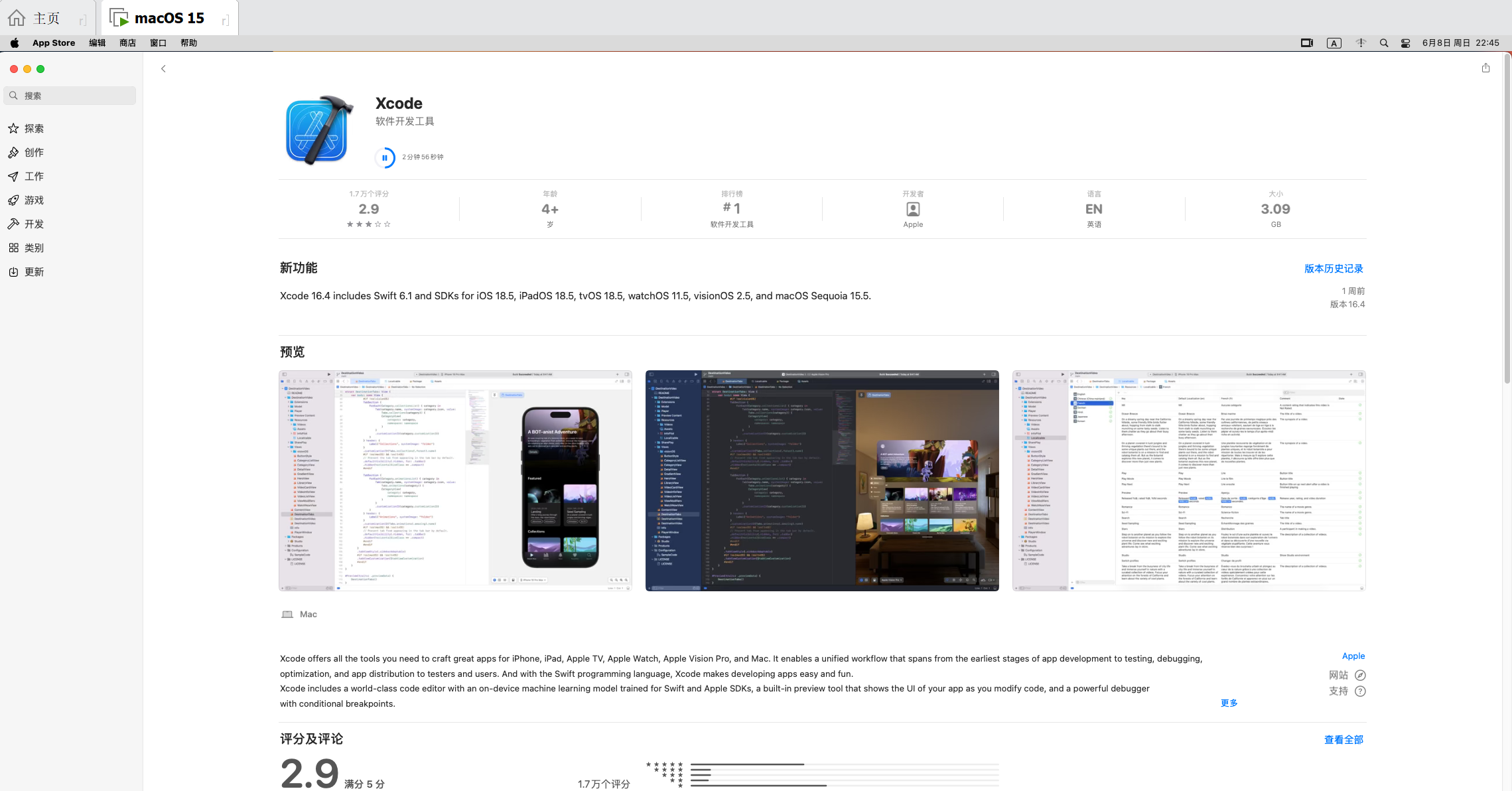The image size is (1512, 791).
Task: Expand the description with 更多
Action: coord(1229,703)
